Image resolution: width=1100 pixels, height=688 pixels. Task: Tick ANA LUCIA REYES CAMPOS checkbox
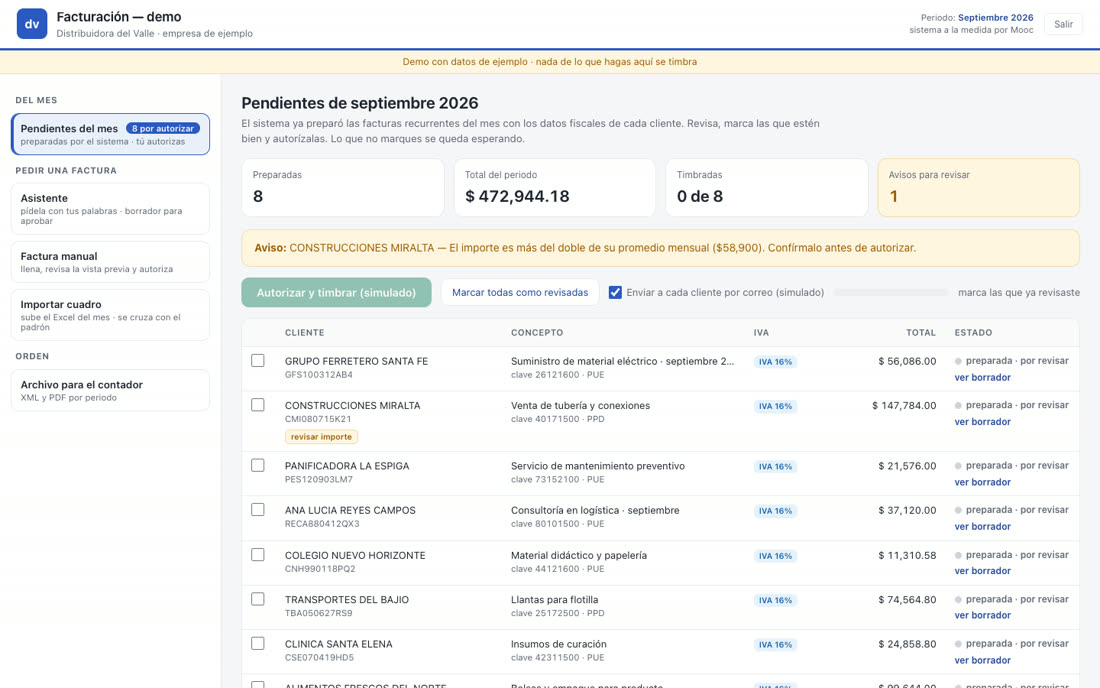[x=257, y=509]
